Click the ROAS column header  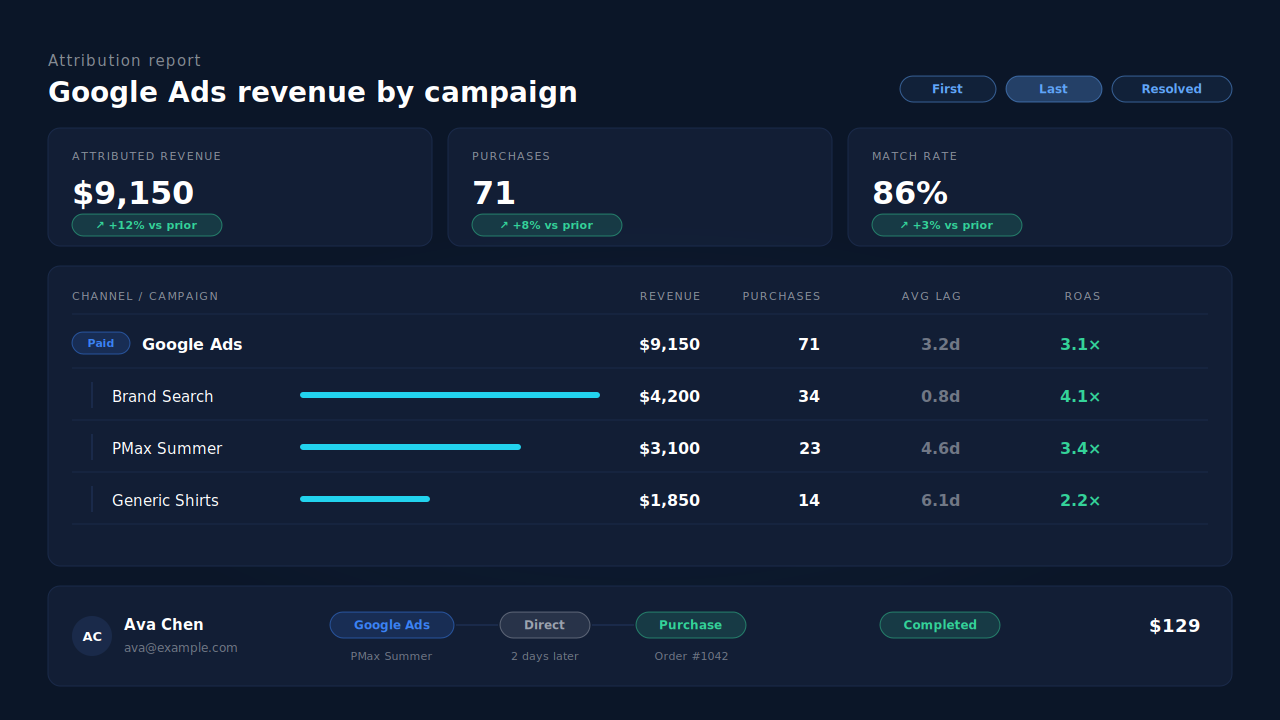1082,296
